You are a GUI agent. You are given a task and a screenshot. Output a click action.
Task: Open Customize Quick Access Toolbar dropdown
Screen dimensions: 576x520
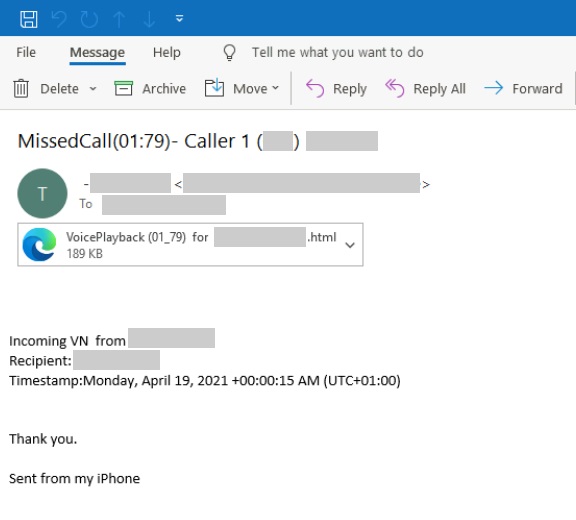tap(179, 18)
